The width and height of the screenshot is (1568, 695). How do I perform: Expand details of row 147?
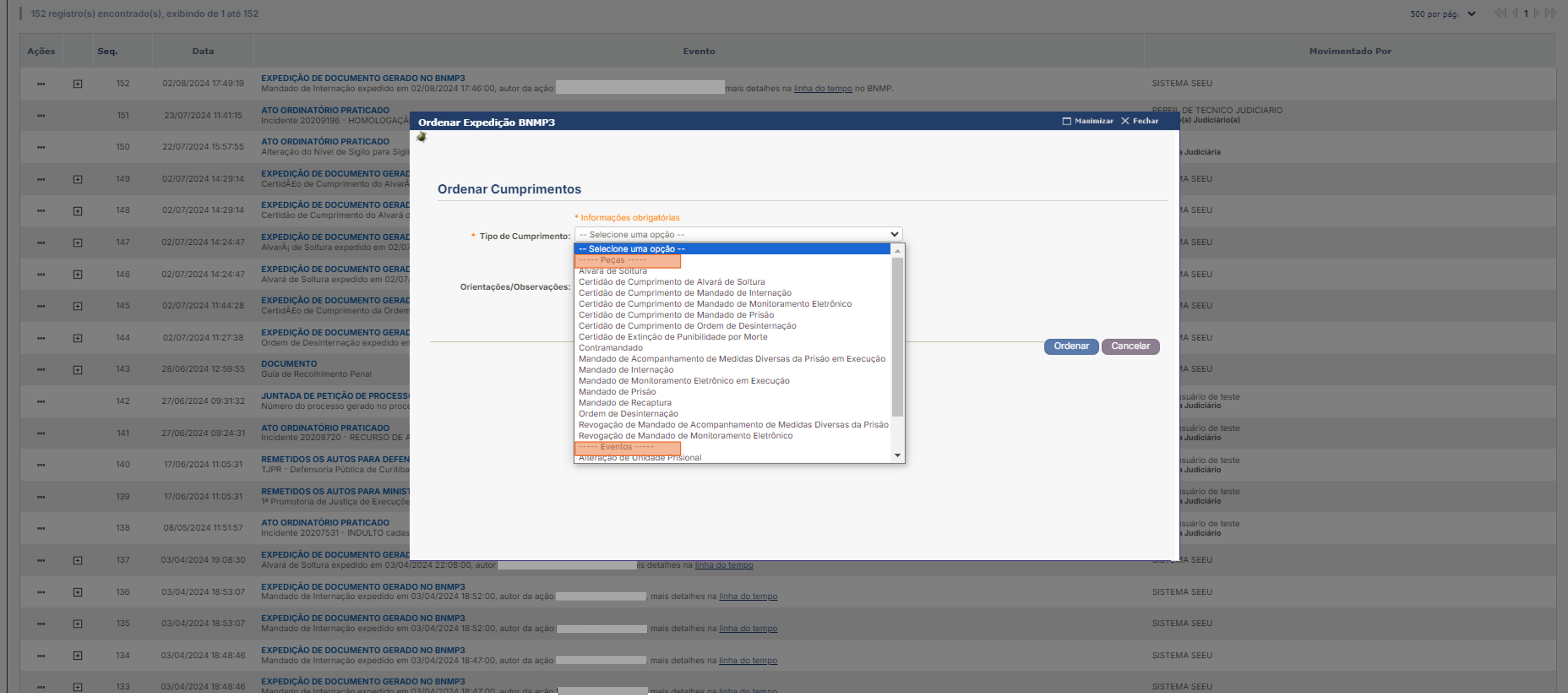(x=77, y=242)
